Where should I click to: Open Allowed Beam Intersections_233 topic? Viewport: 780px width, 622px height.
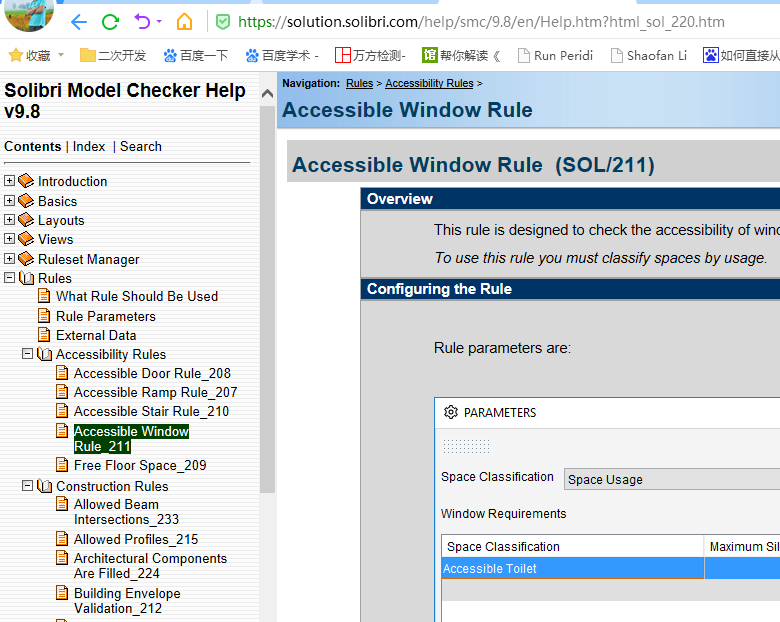pyautogui.click(x=126, y=512)
